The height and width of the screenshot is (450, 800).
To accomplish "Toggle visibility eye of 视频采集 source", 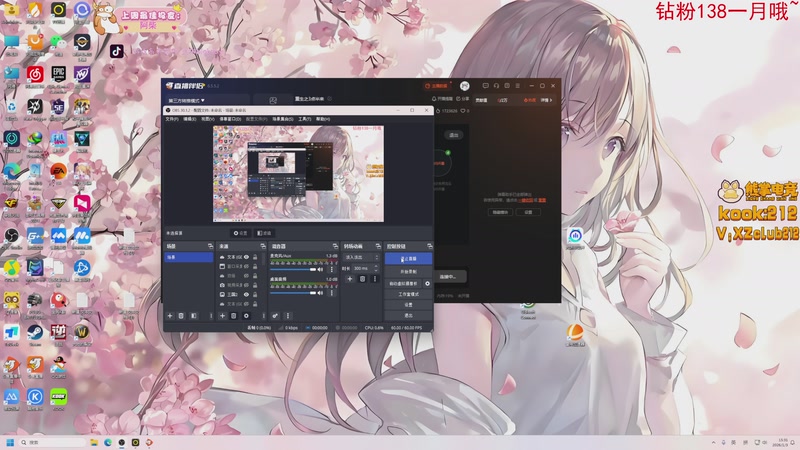I will click(x=246, y=285).
